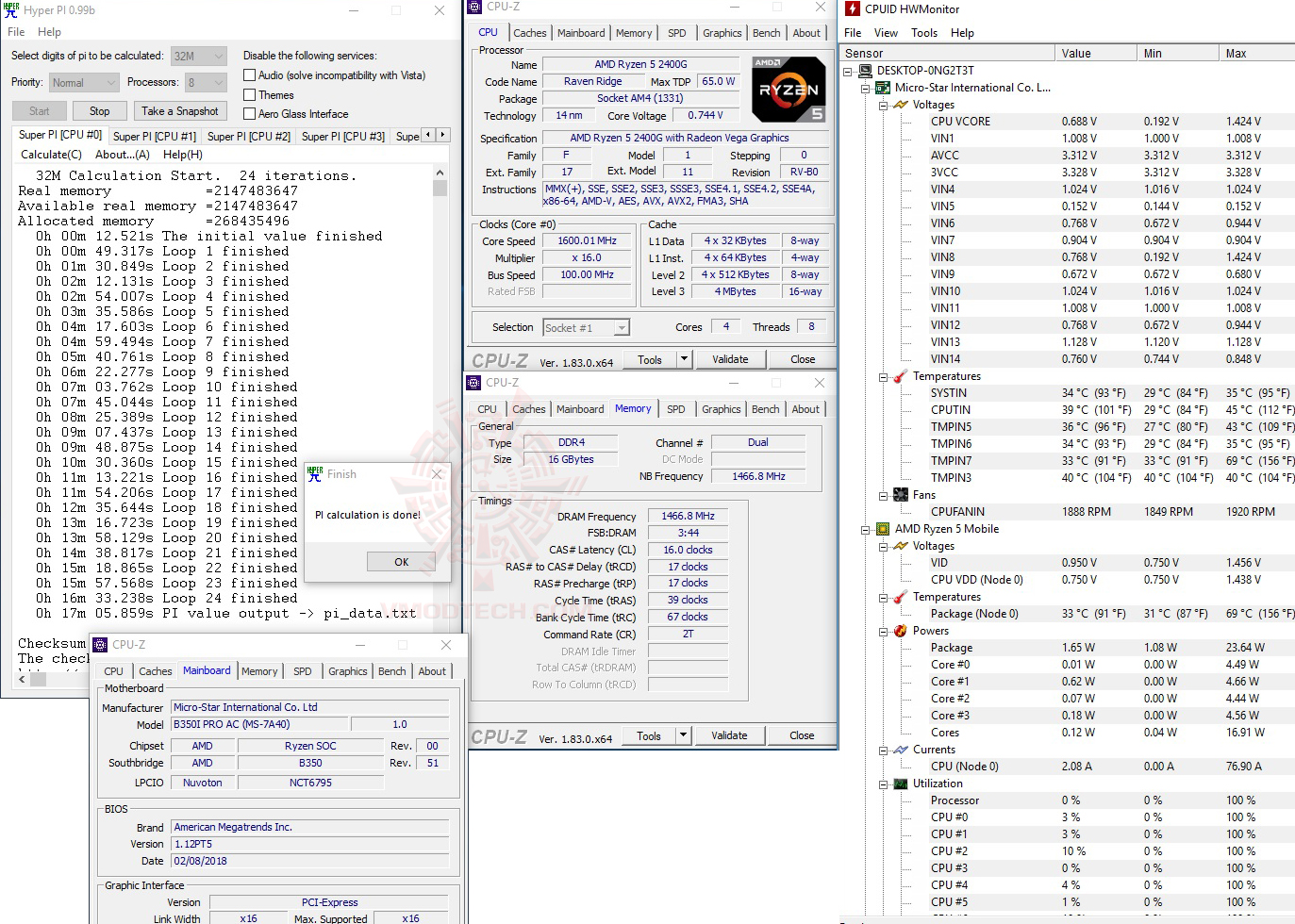This screenshot has height=924, width=1295.
Task: Click the Fans icon in HWMonitor
Action: [x=901, y=495]
